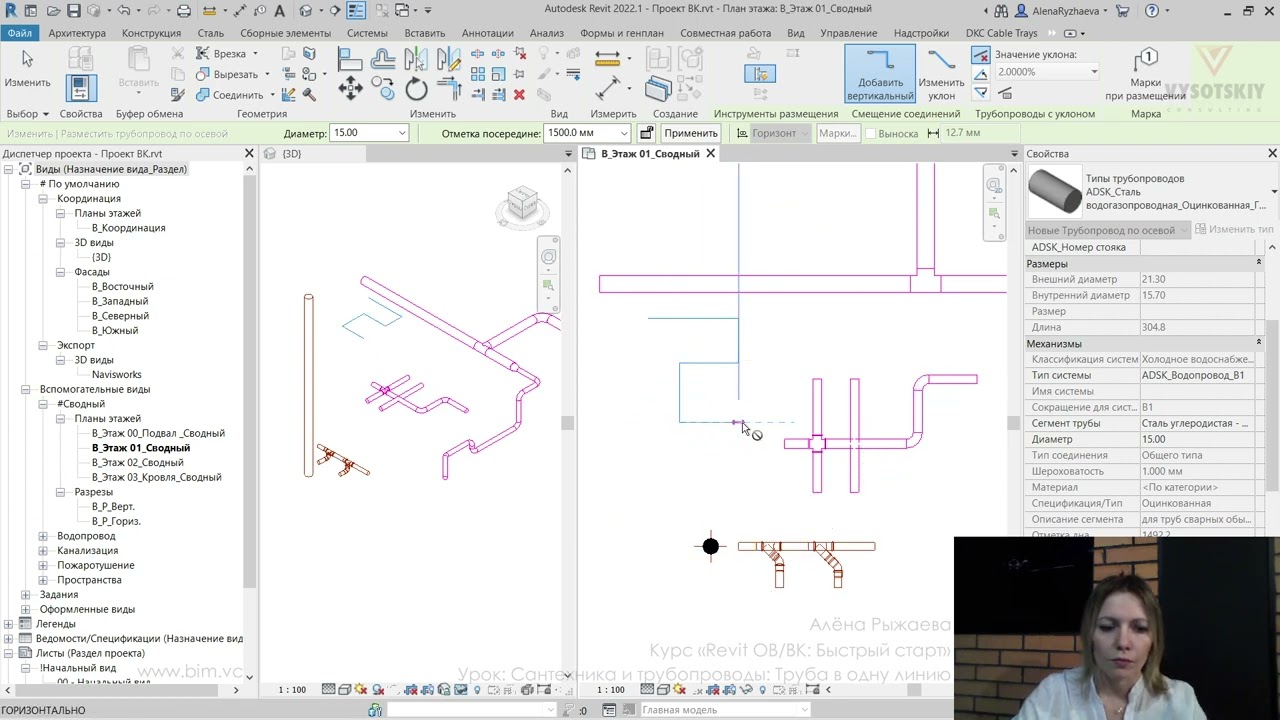
Task: Select Navisworks view in project browser
Action: pyautogui.click(x=117, y=375)
